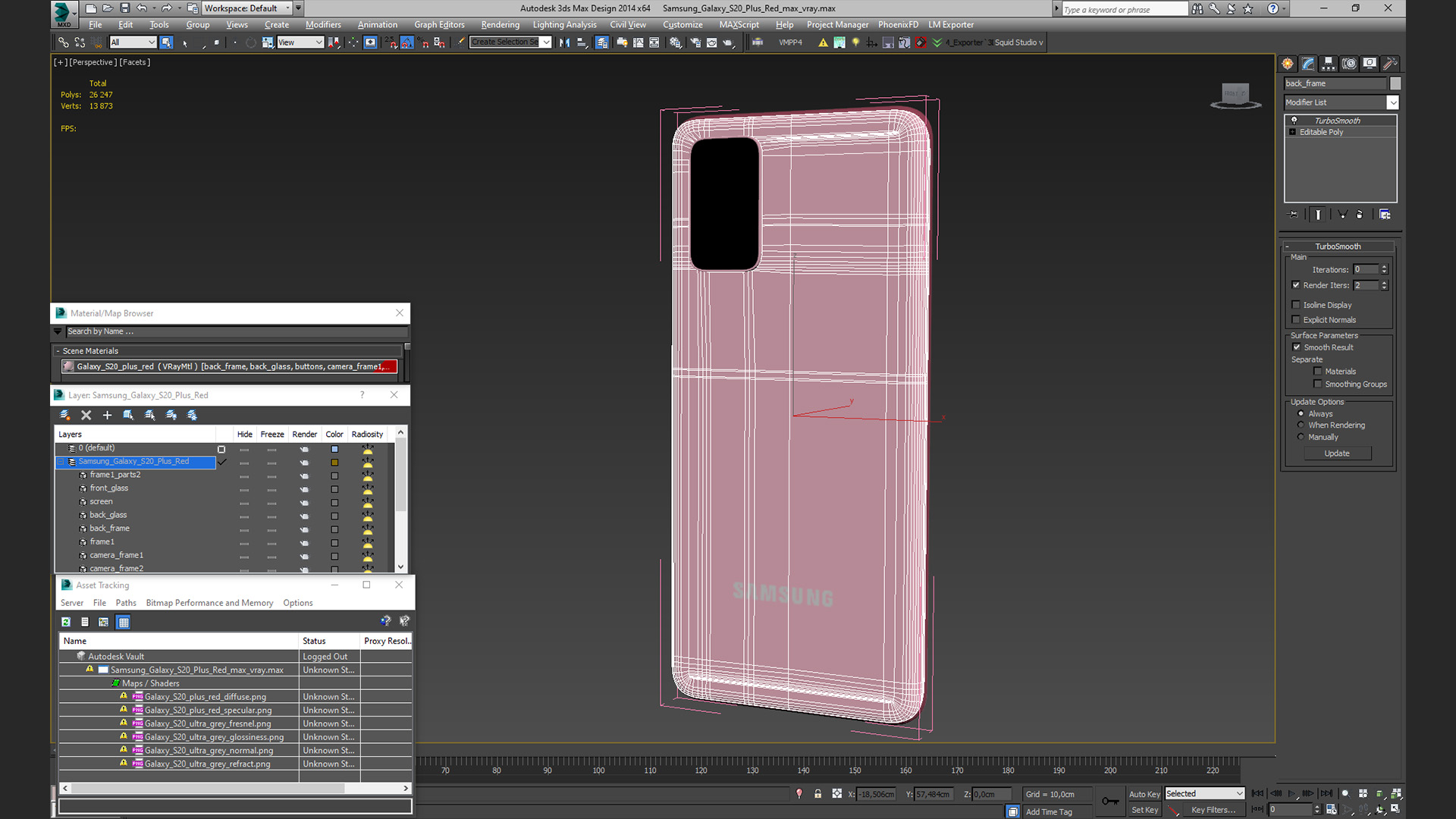
Task: Click color swatch of back_glass layer row
Action: click(x=334, y=516)
